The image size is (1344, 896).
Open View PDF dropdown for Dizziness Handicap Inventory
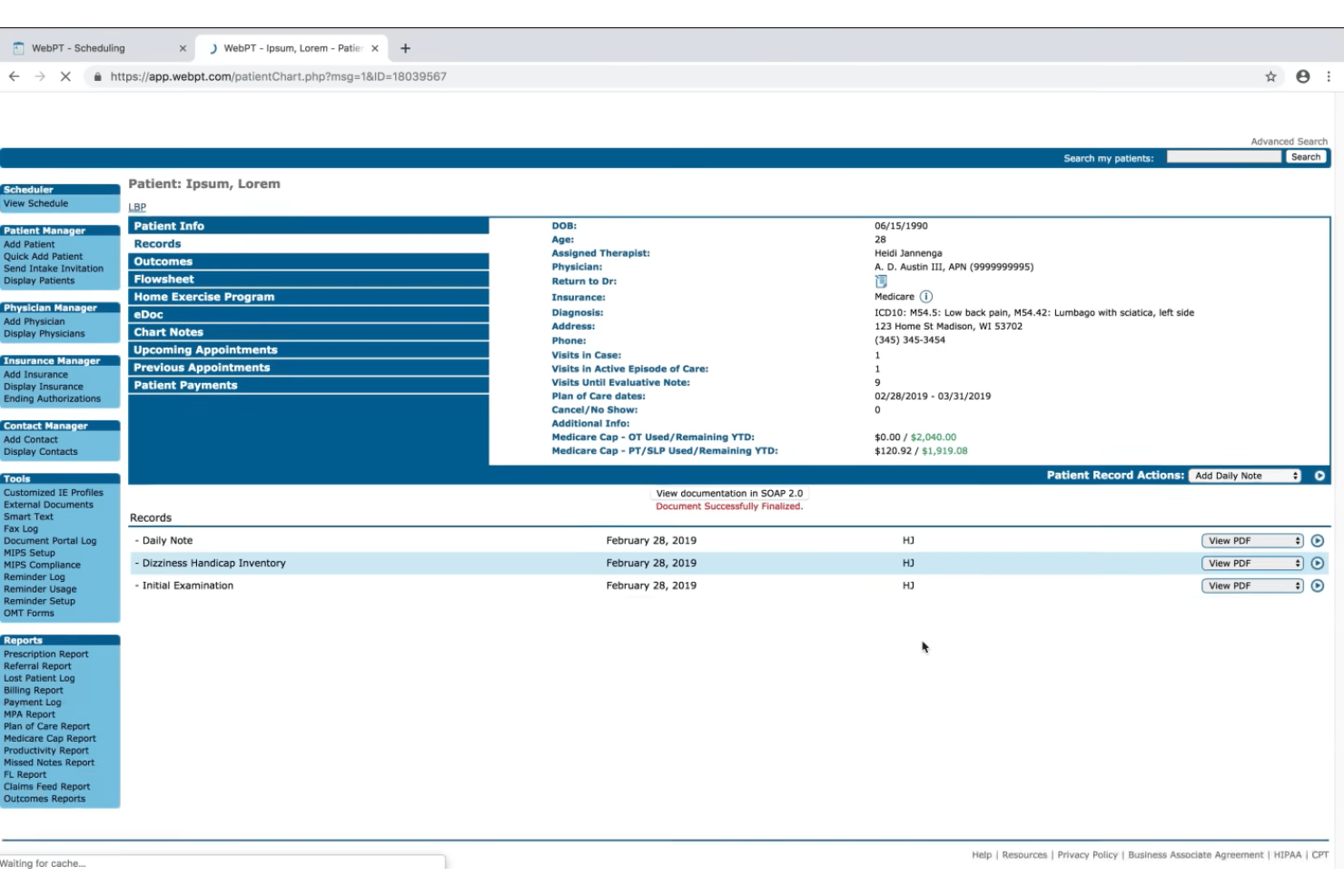pos(1252,564)
